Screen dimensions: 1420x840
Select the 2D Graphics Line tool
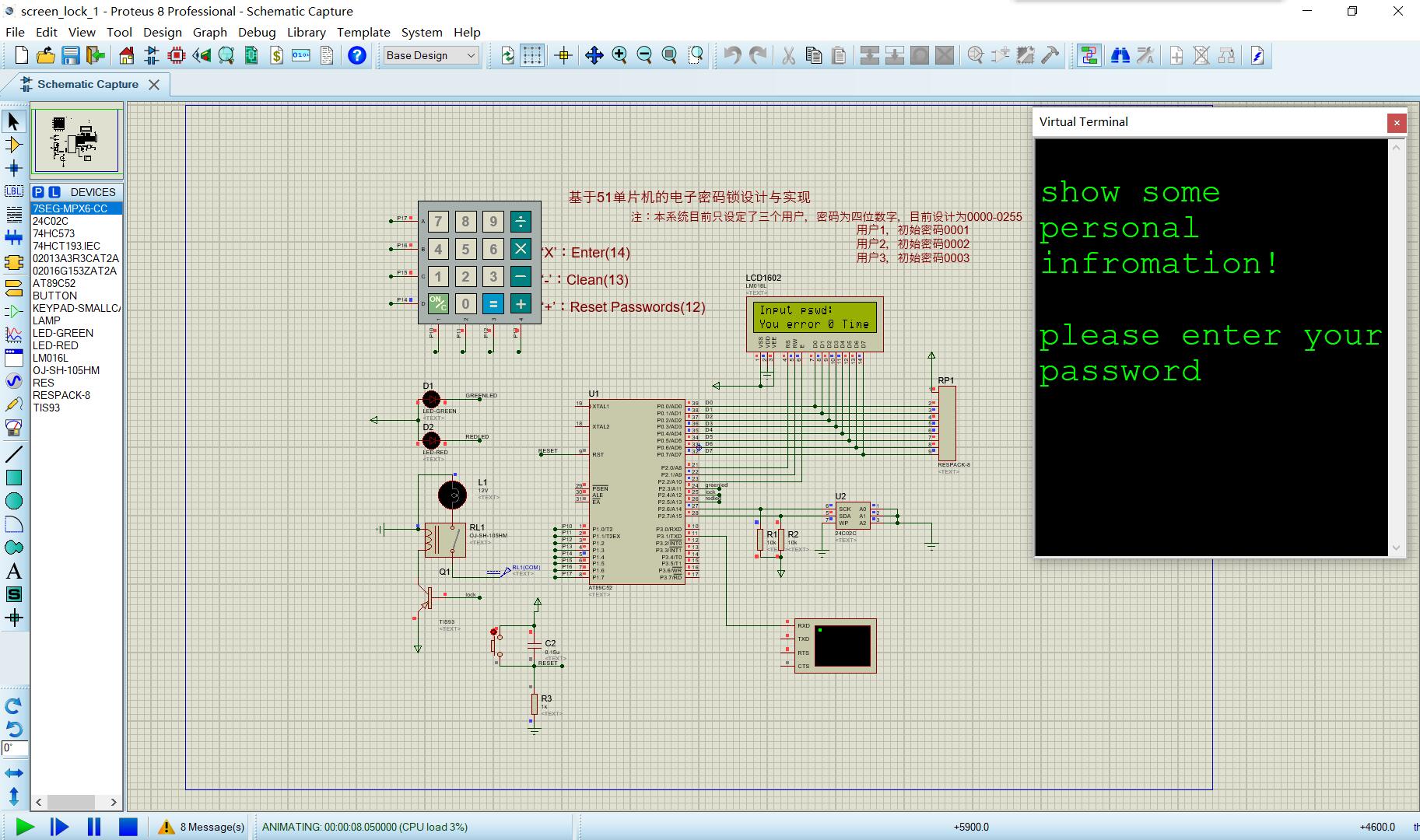pos(13,454)
